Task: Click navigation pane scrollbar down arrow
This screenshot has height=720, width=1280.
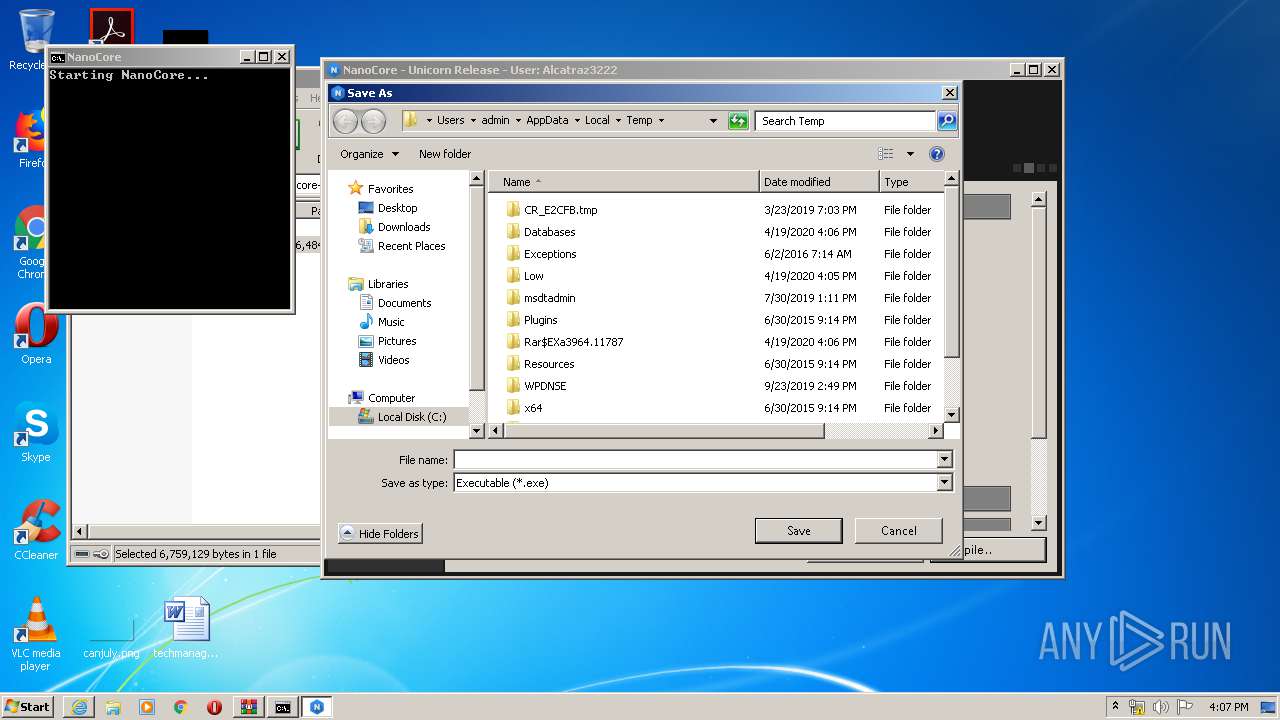Action: click(x=477, y=431)
